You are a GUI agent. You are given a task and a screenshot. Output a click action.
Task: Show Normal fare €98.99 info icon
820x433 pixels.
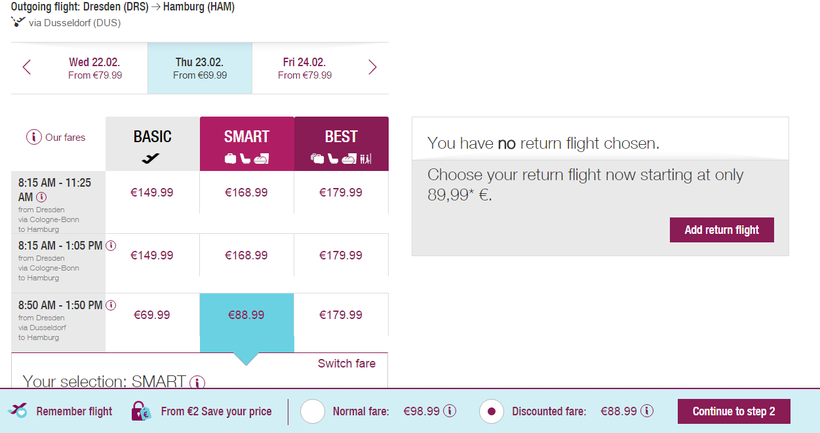coord(450,411)
